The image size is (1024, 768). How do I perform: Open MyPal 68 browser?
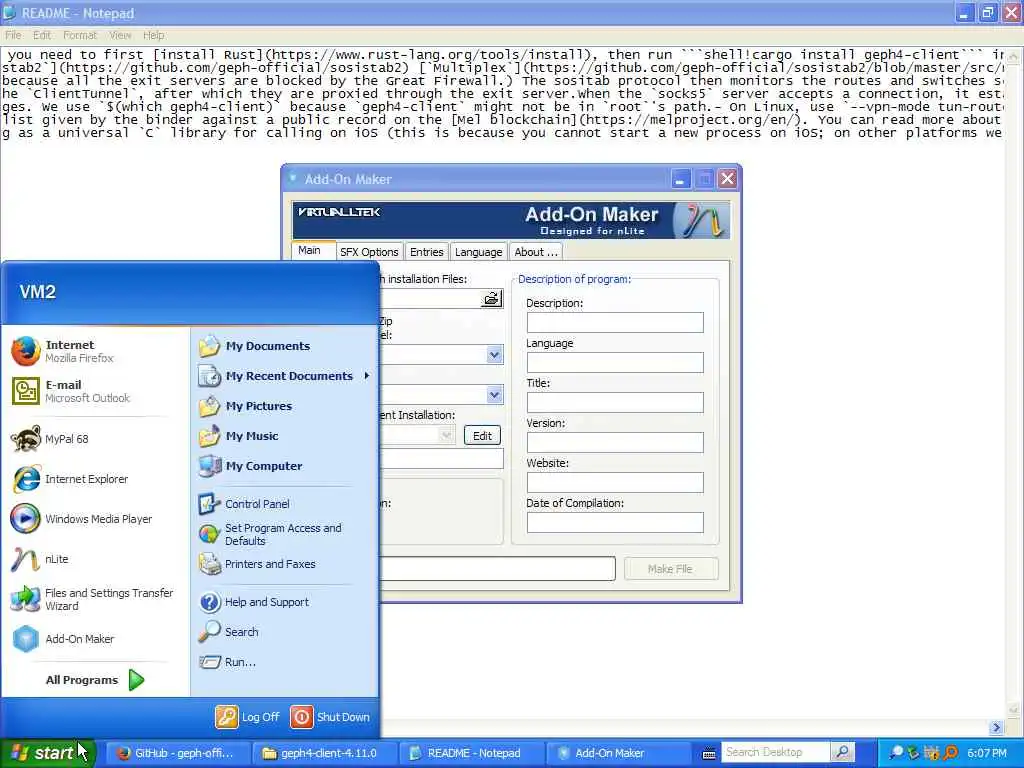click(50, 439)
